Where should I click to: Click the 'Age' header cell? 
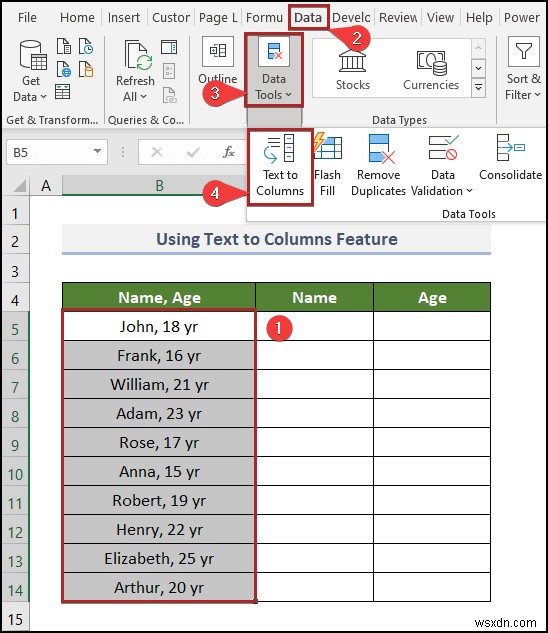point(432,297)
